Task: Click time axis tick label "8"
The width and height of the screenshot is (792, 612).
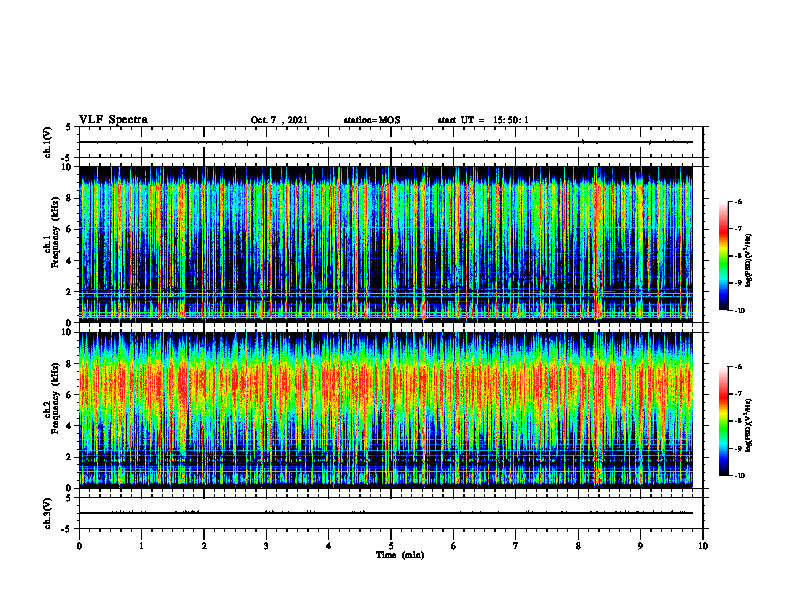Action: pyautogui.click(x=578, y=546)
